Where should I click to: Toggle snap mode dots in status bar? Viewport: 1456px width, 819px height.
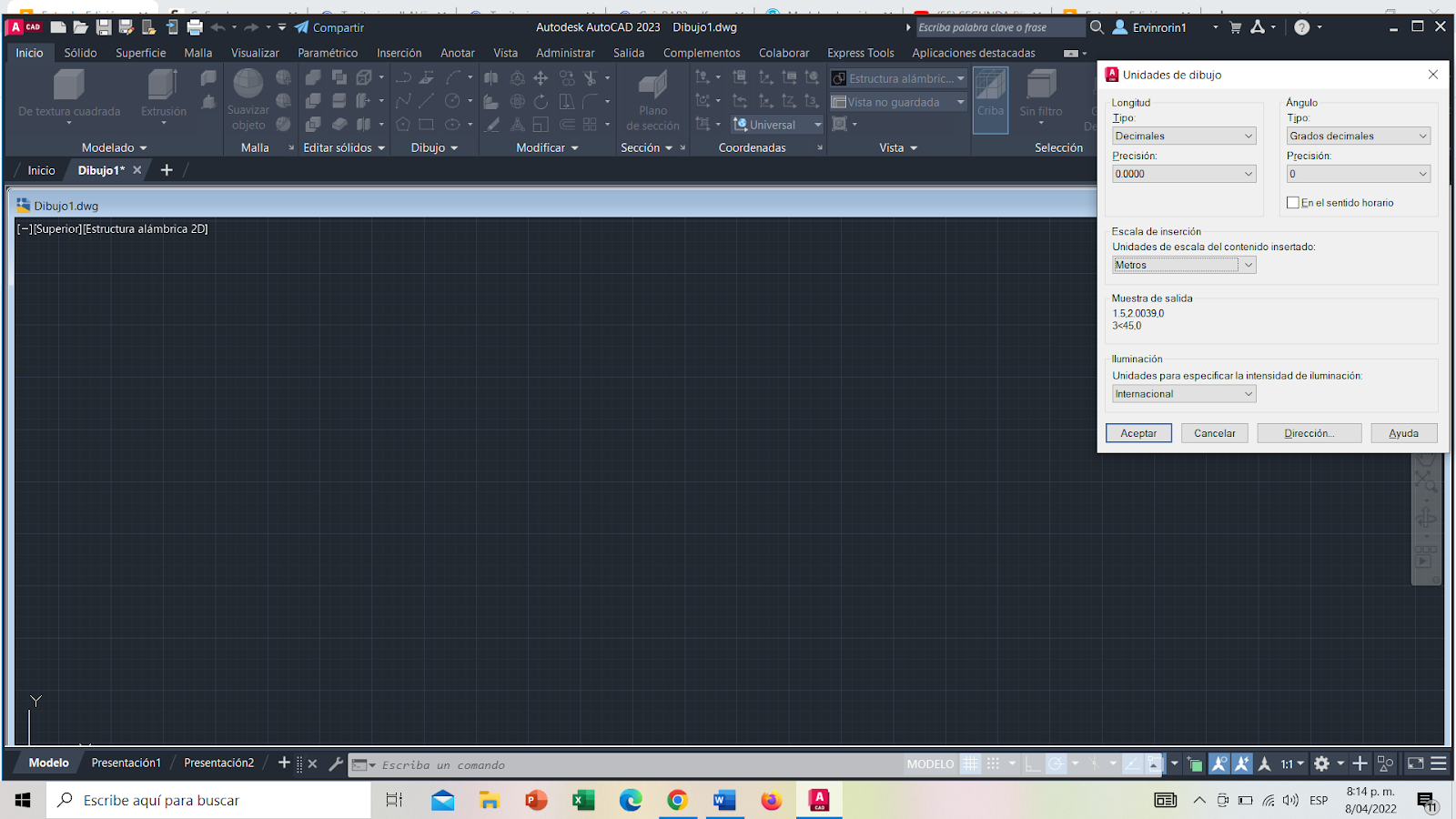pyautogui.click(x=994, y=764)
